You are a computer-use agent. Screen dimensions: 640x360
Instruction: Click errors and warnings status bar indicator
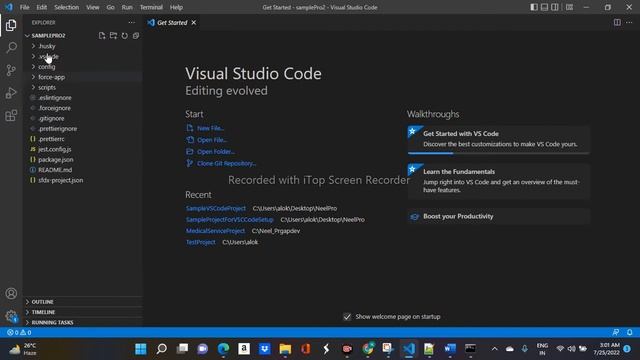19,333
